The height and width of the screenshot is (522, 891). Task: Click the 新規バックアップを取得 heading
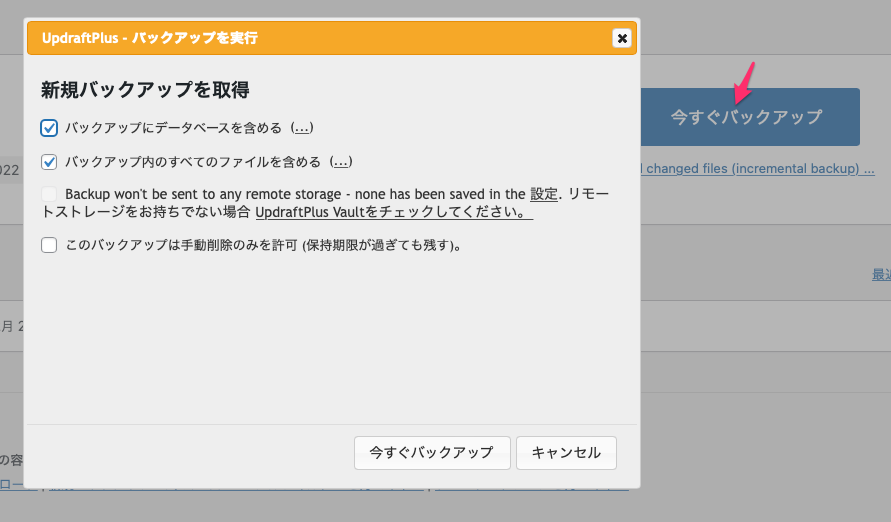145,90
